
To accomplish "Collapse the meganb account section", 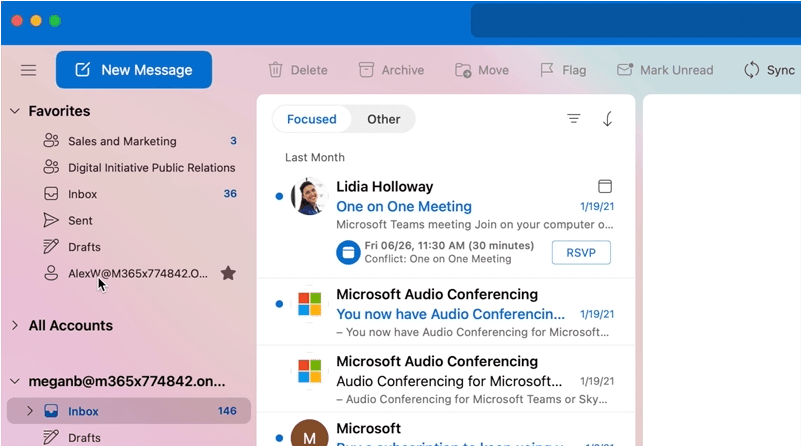I will click(15, 381).
